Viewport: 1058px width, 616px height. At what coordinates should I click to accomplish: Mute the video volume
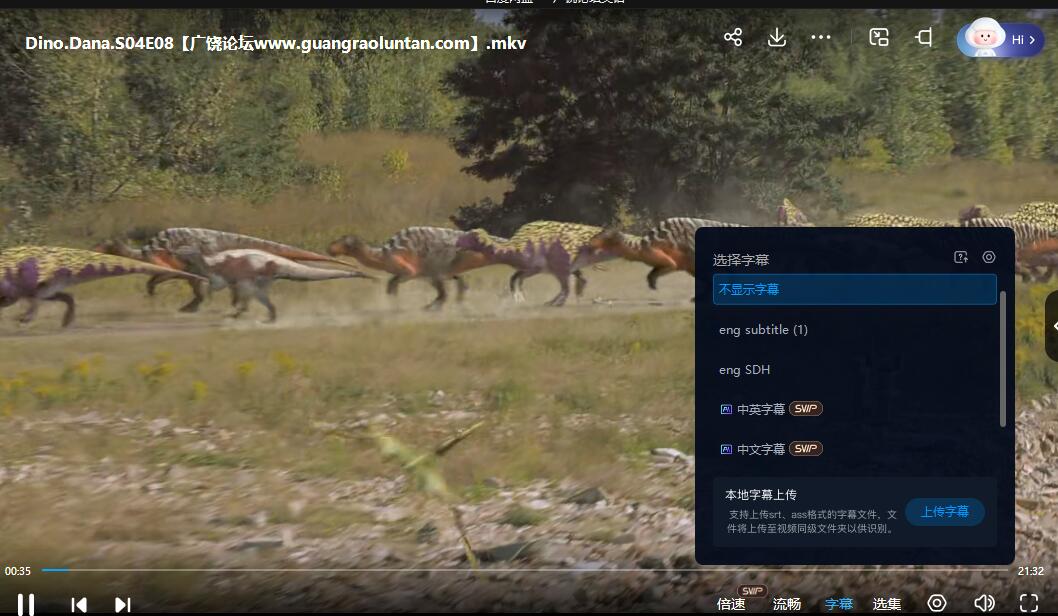tap(984, 603)
